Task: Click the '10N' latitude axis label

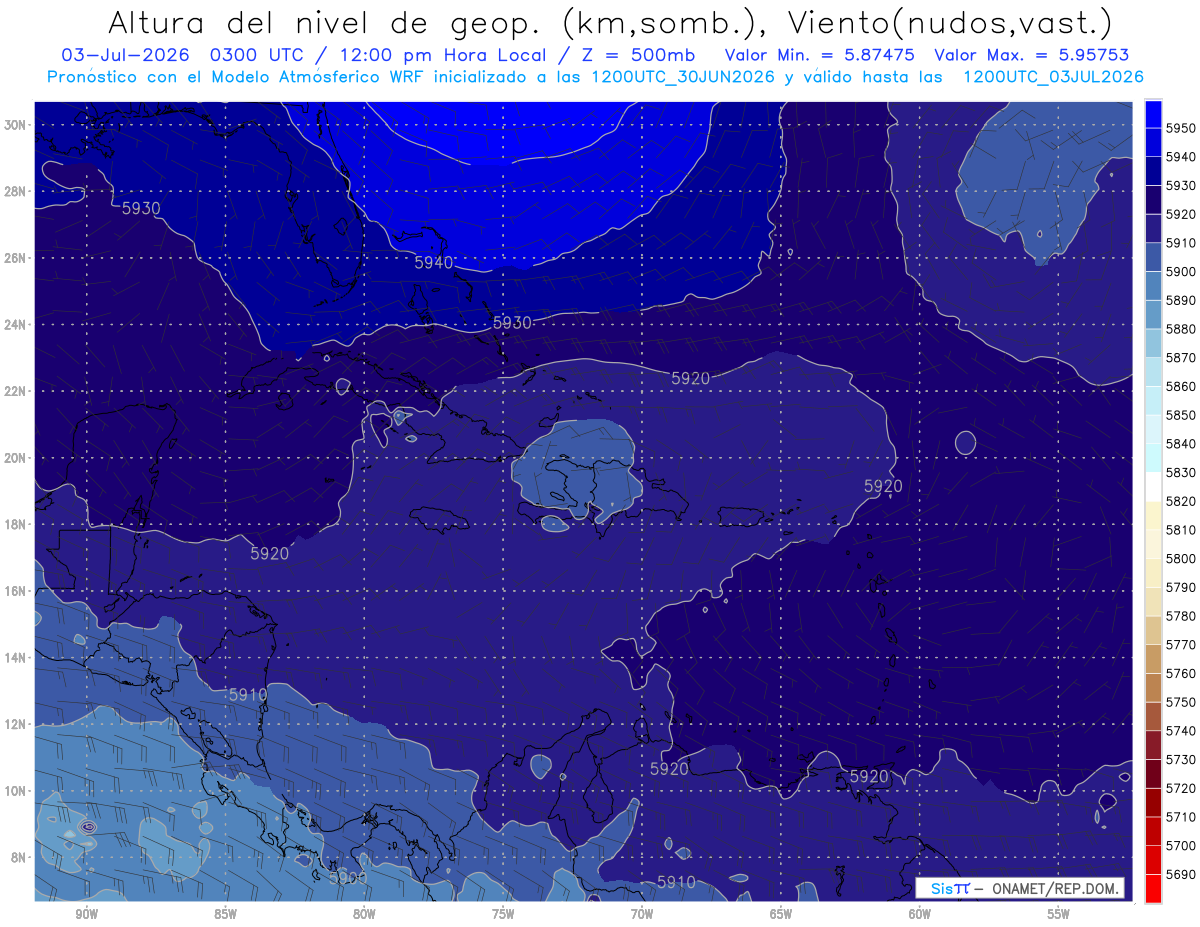Action: tap(15, 791)
